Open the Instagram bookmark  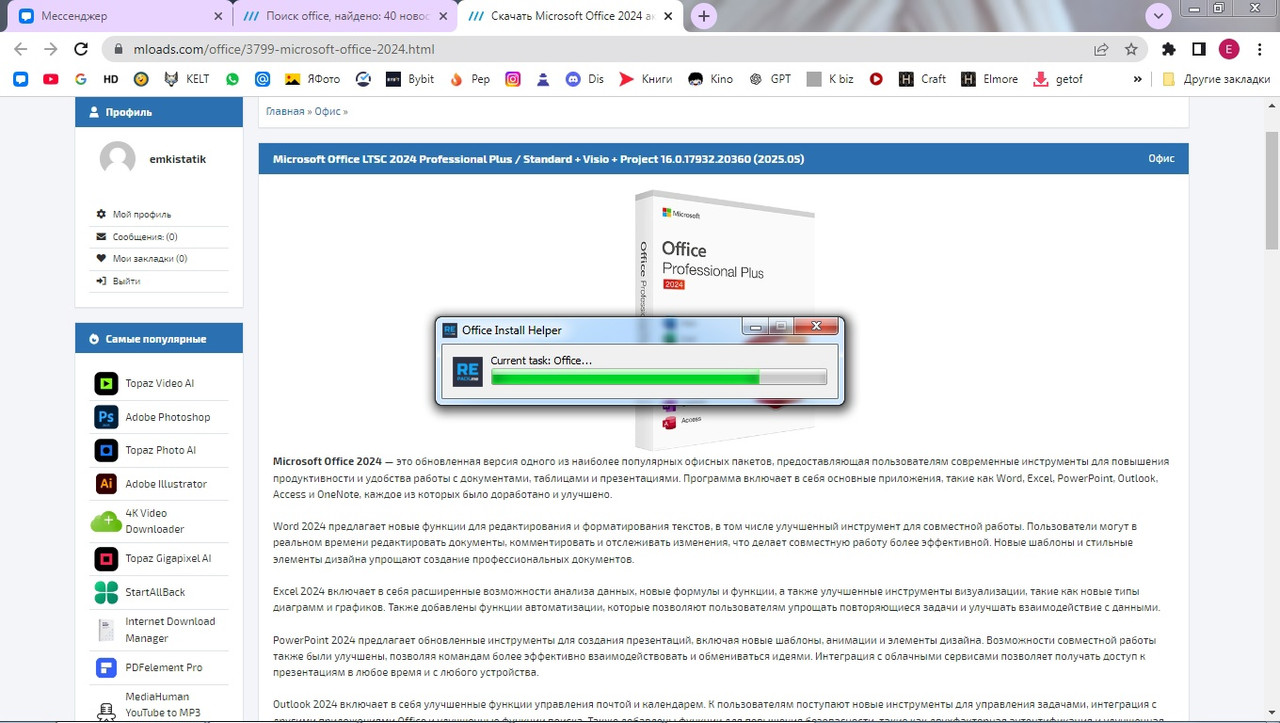point(513,79)
